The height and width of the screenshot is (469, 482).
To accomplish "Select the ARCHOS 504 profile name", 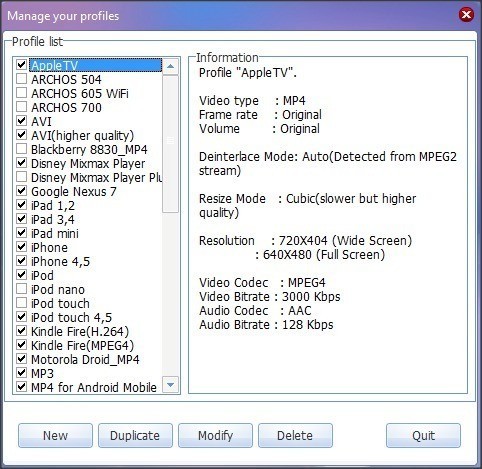I will pos(66,79).
